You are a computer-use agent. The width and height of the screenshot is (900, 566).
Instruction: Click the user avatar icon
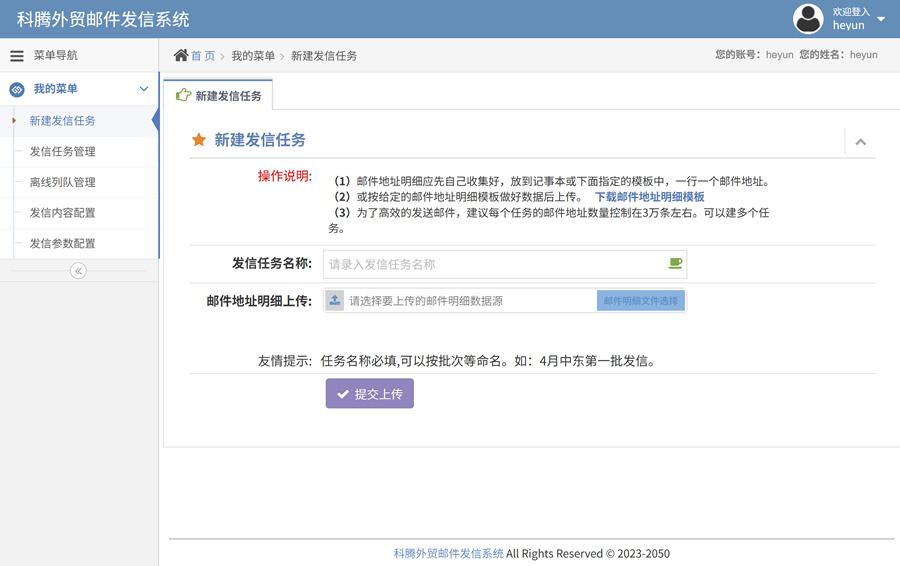pyautogui.click(x=808, y=19)
